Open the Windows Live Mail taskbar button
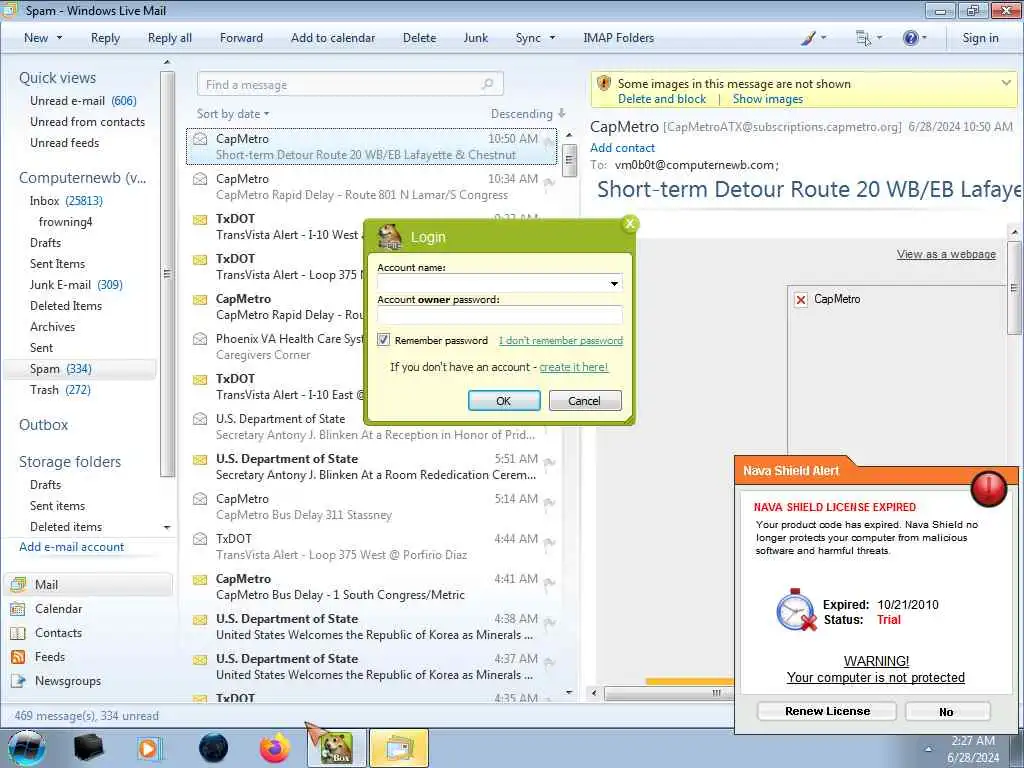 click(399, 748)
